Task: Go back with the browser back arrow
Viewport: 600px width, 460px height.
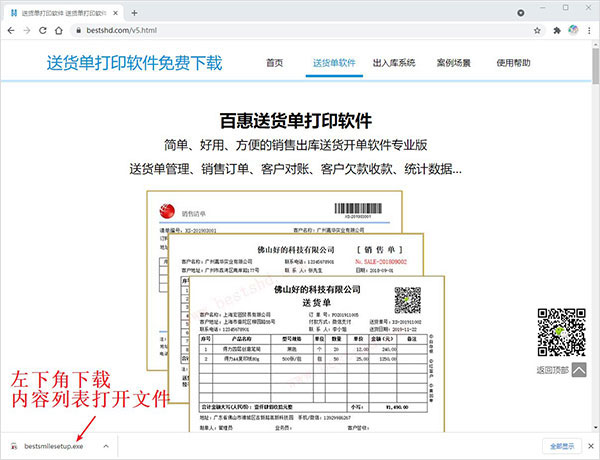Action: pos(11,31)
